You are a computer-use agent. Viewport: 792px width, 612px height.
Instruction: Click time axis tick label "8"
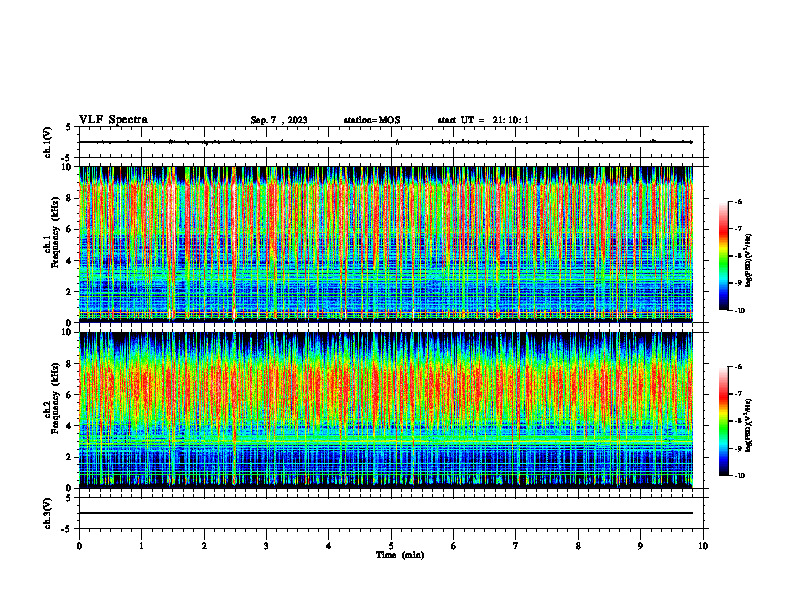point(578,546)
